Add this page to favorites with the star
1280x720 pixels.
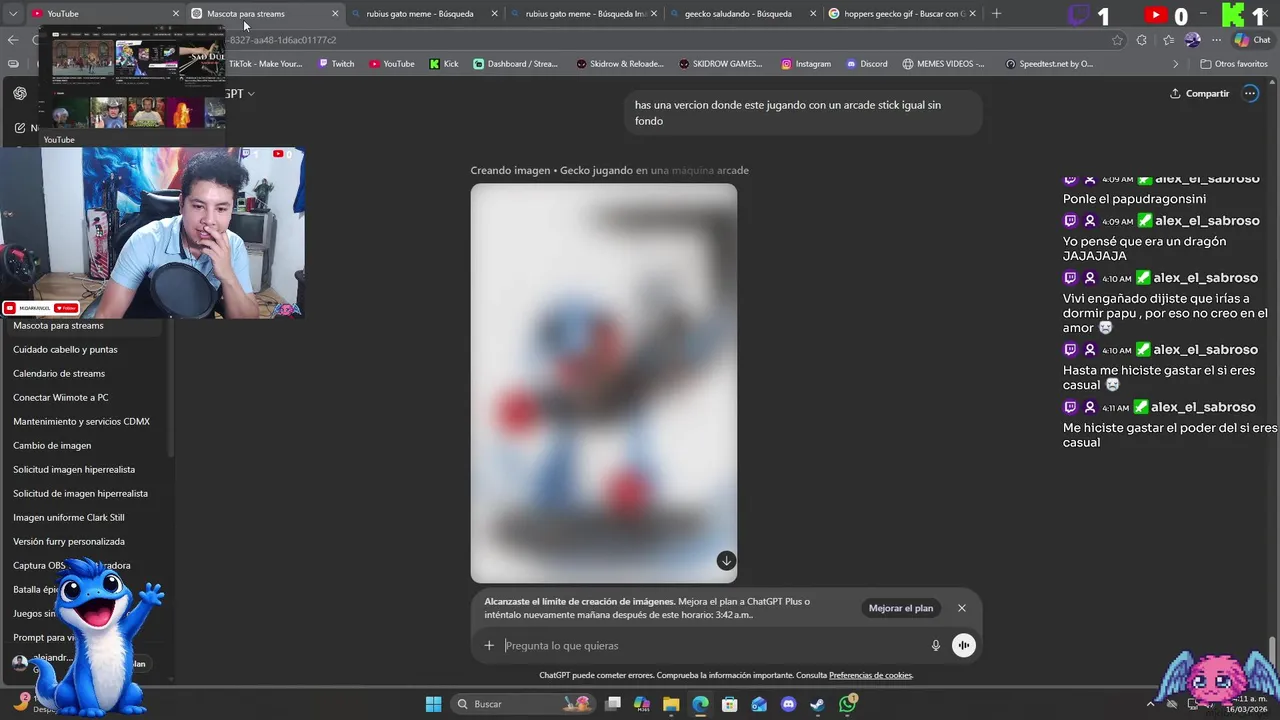1117,40
